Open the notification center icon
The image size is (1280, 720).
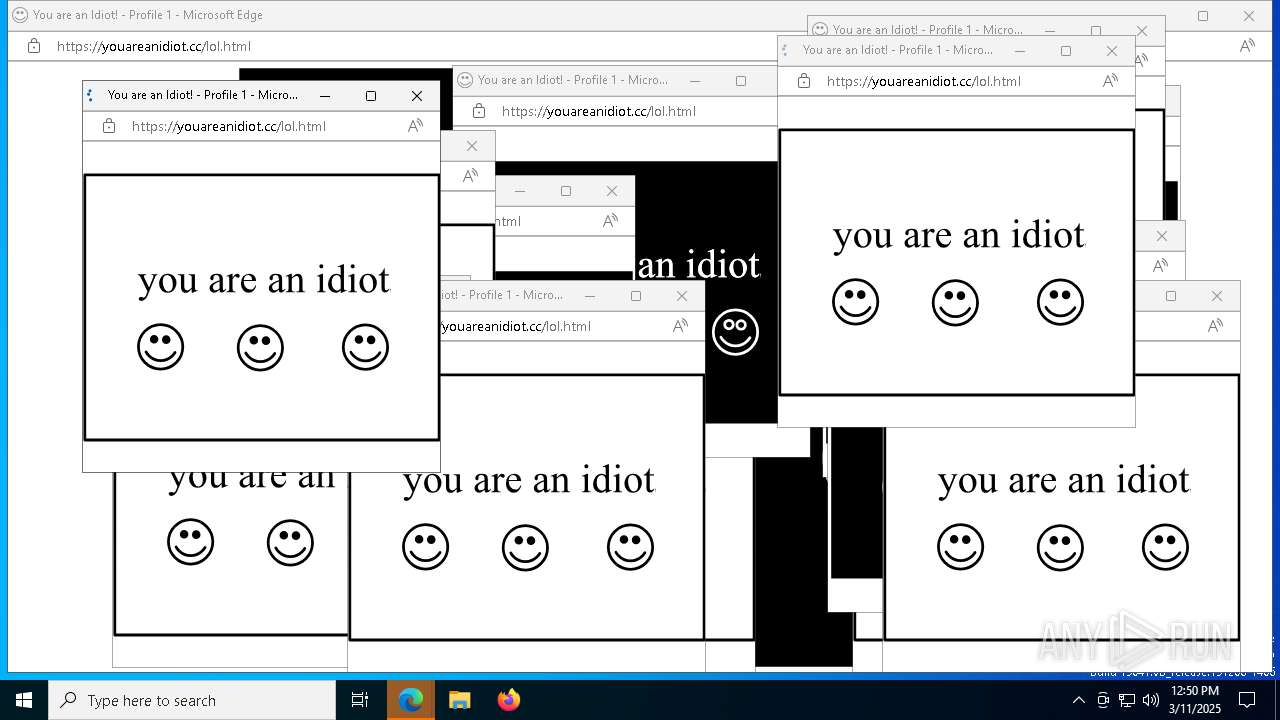[x=1247, y=700]
